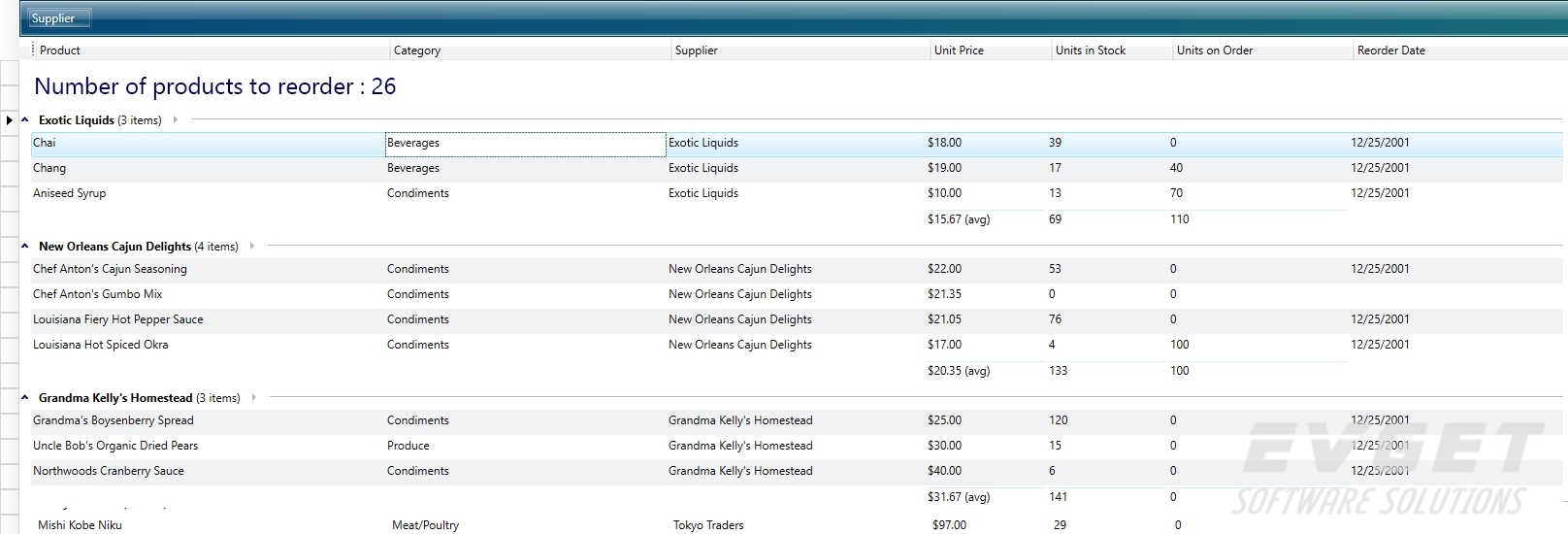
Task: Select Louisiana Fiery Hot Pepper Sauce row
Action: pos(798,319)
